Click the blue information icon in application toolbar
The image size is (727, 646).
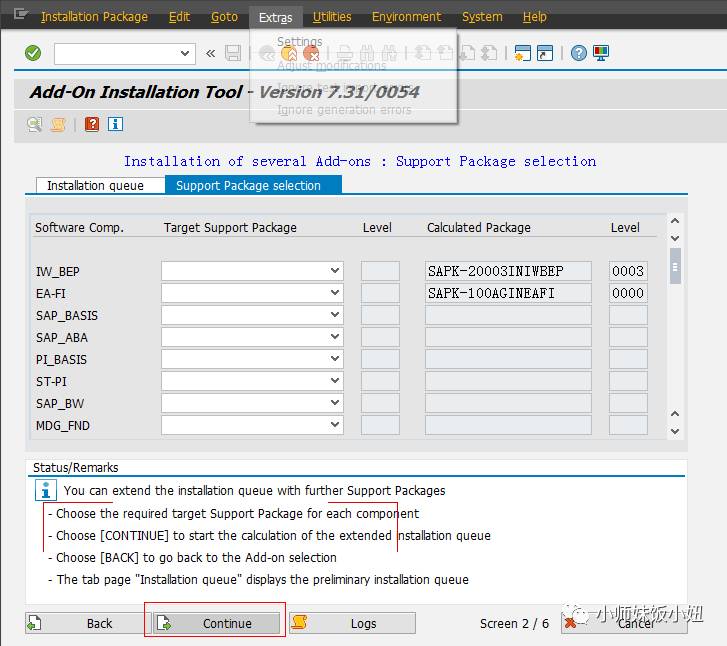click(115, 124)
